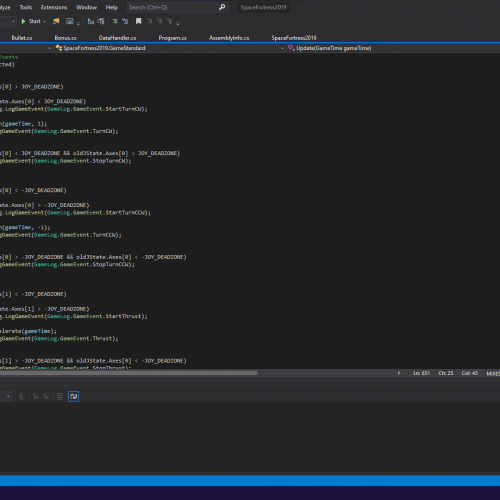Click the Col: 43 status indicator
Viewport: 500px width, 500px height.
pyautogui.click(x=470, y=373)
